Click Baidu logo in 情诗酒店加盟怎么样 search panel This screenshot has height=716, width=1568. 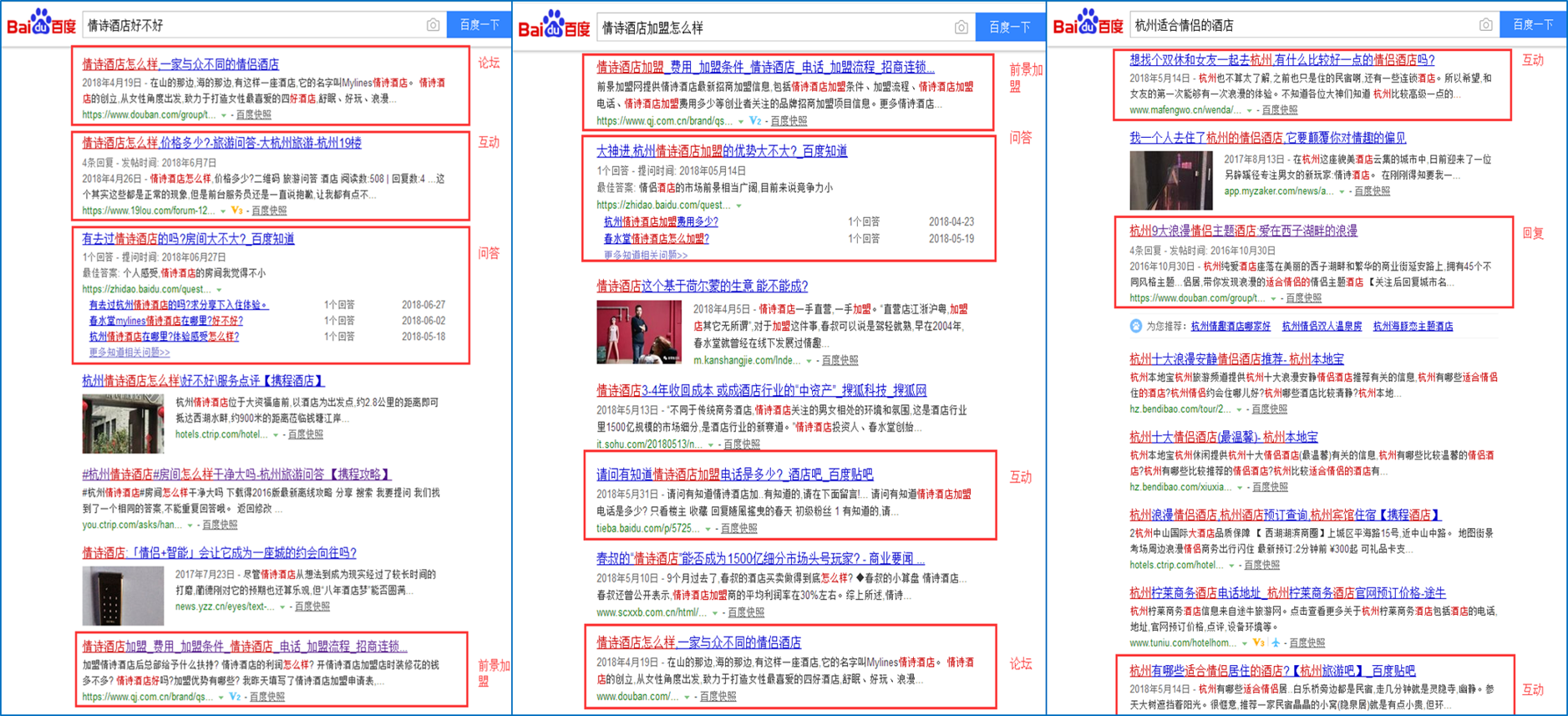pos(554,25)
